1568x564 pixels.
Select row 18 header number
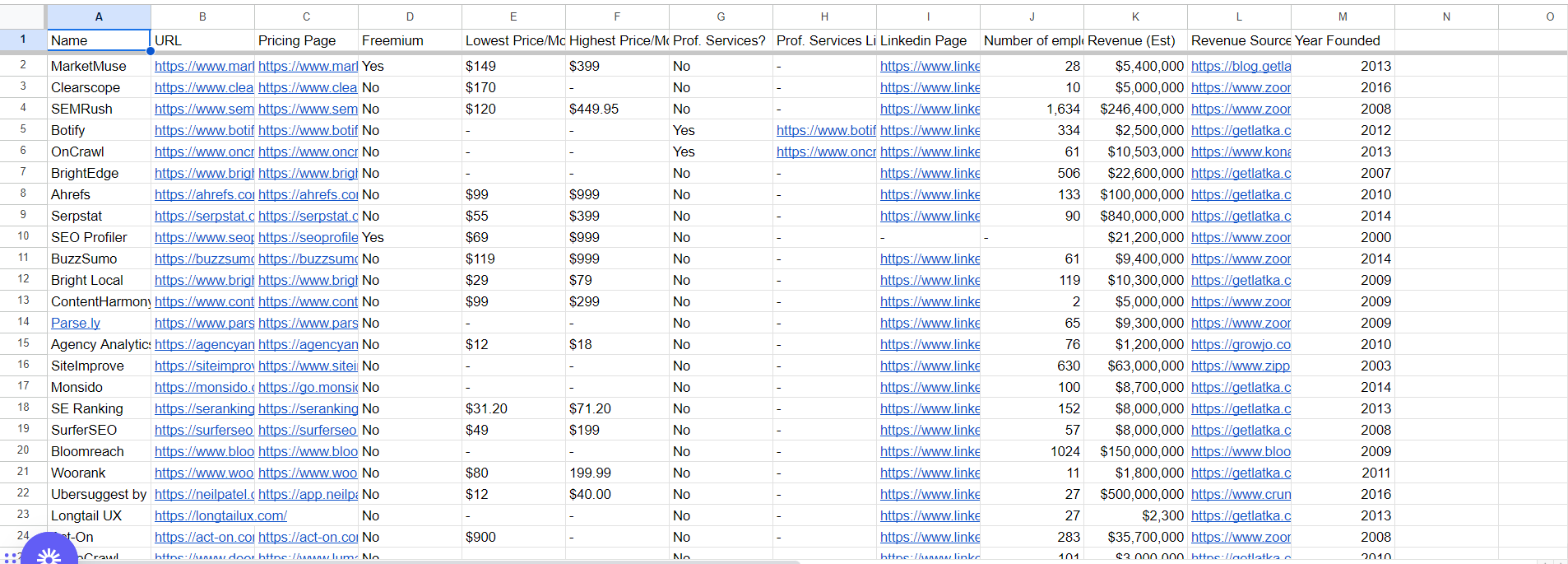point(23,408)
